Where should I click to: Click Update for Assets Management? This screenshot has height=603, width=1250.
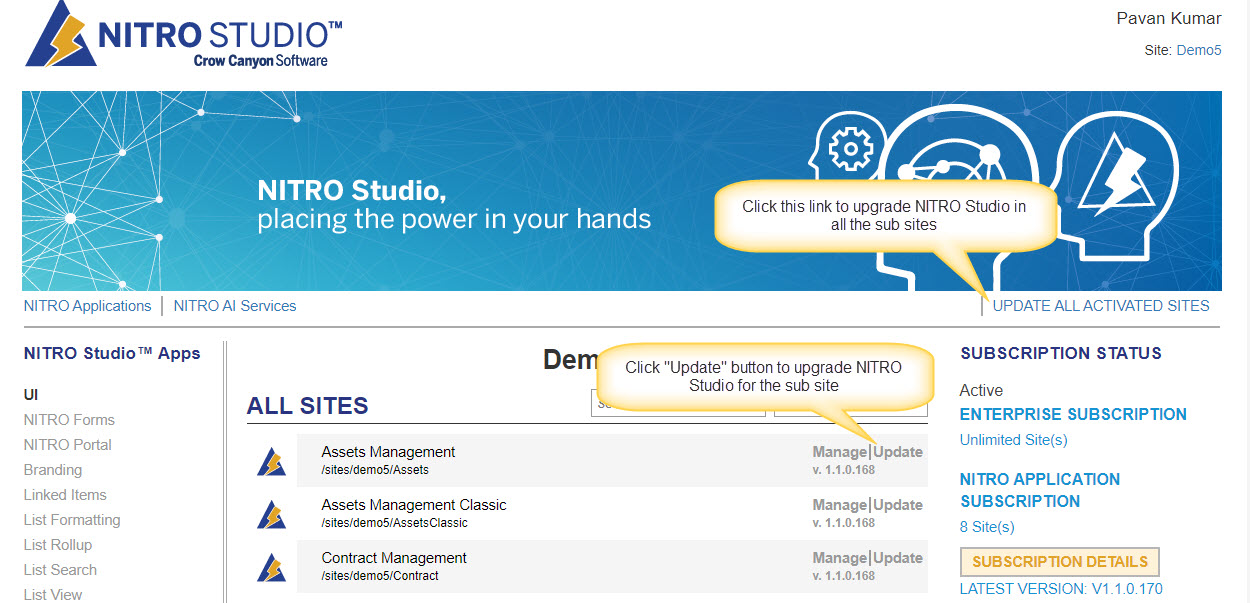(x=898, y=452)
